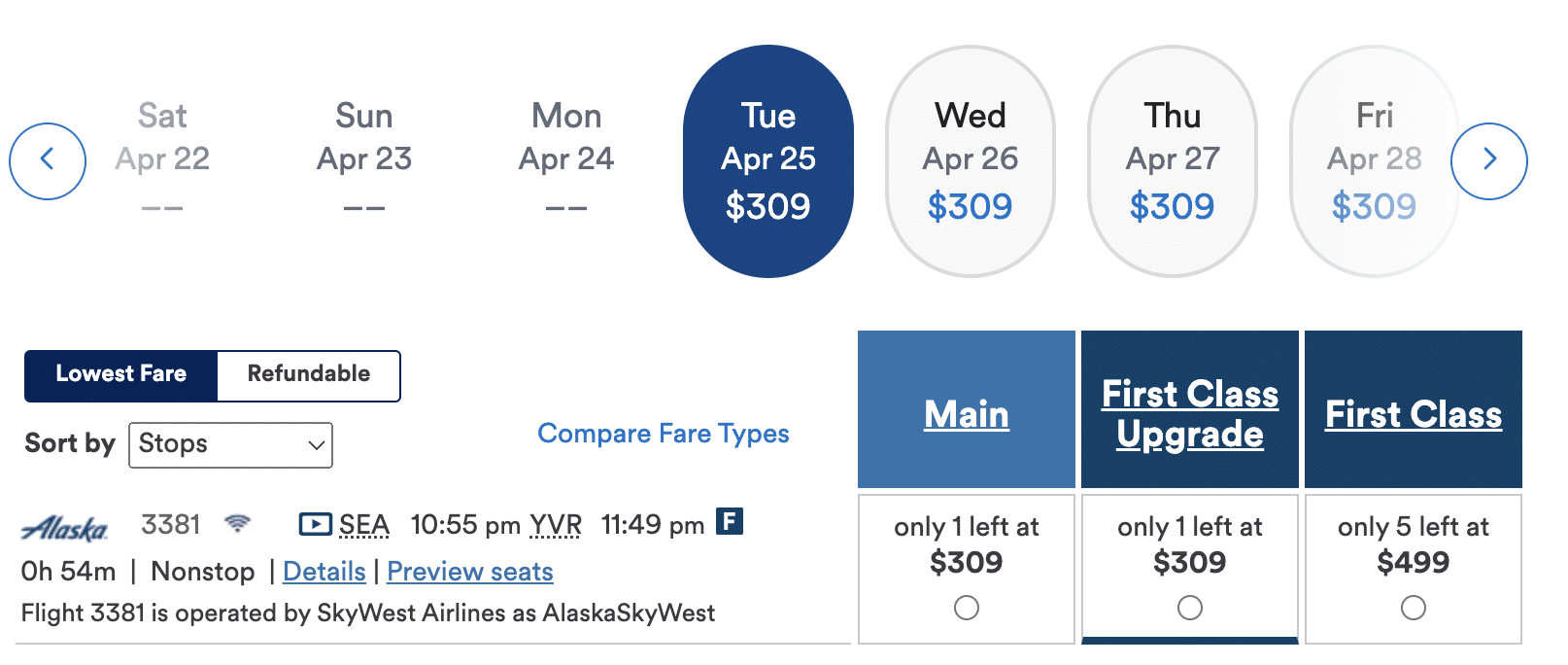The height and width of the screenshot is (665, 1568).
Task: Click the Alaska Airlines logo
Action: pos(65,528)
